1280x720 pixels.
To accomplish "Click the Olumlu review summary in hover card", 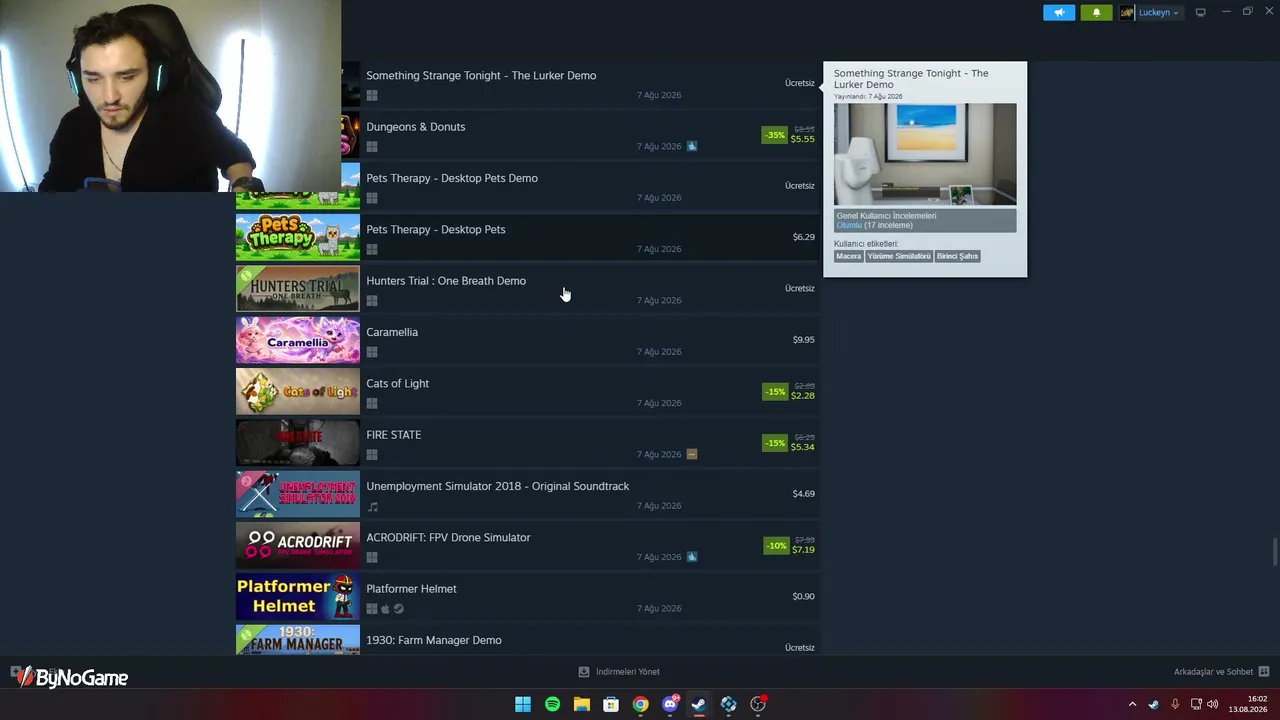I will (x=874, y=225).
